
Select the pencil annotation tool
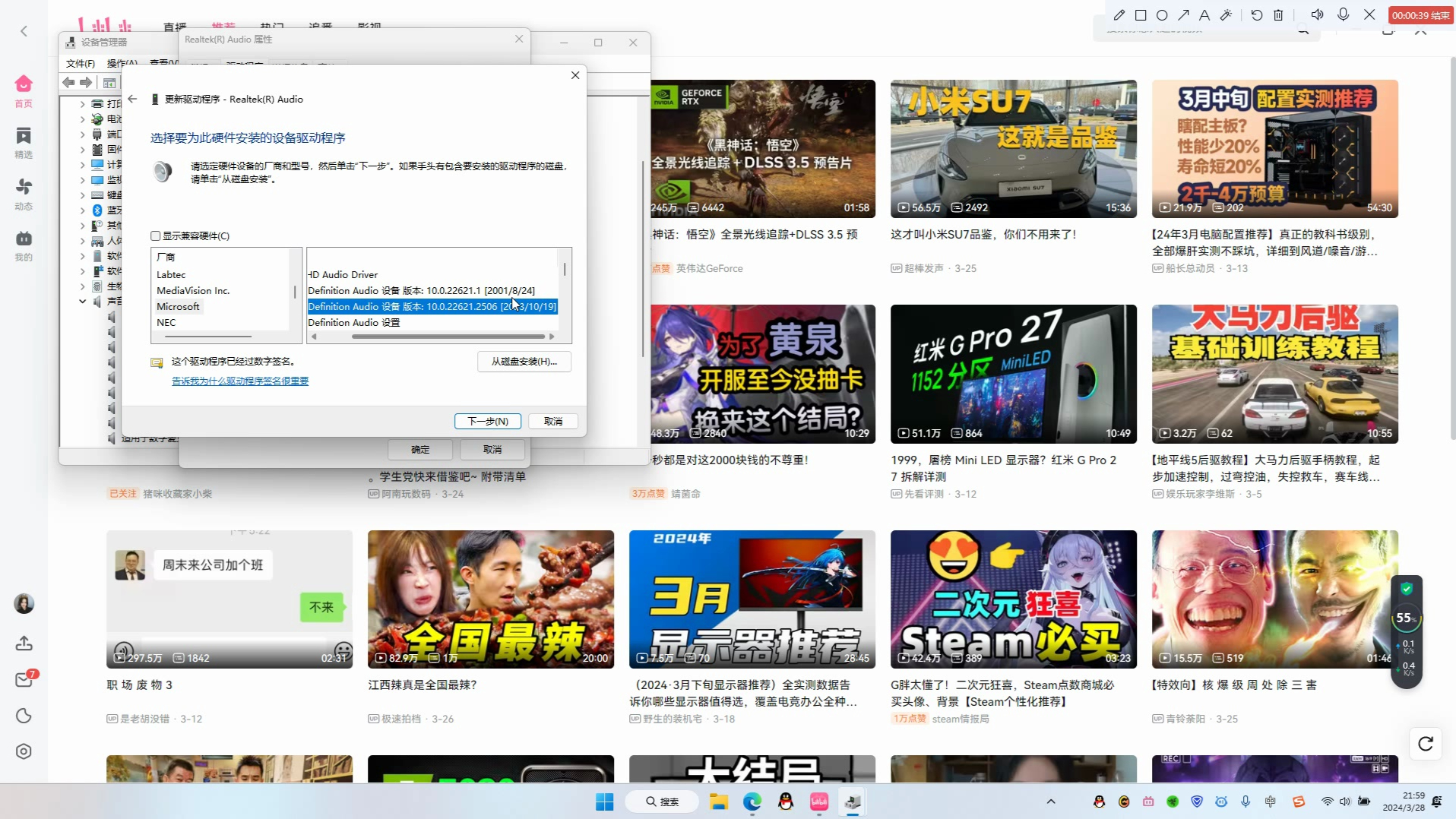click(1119, 14)
